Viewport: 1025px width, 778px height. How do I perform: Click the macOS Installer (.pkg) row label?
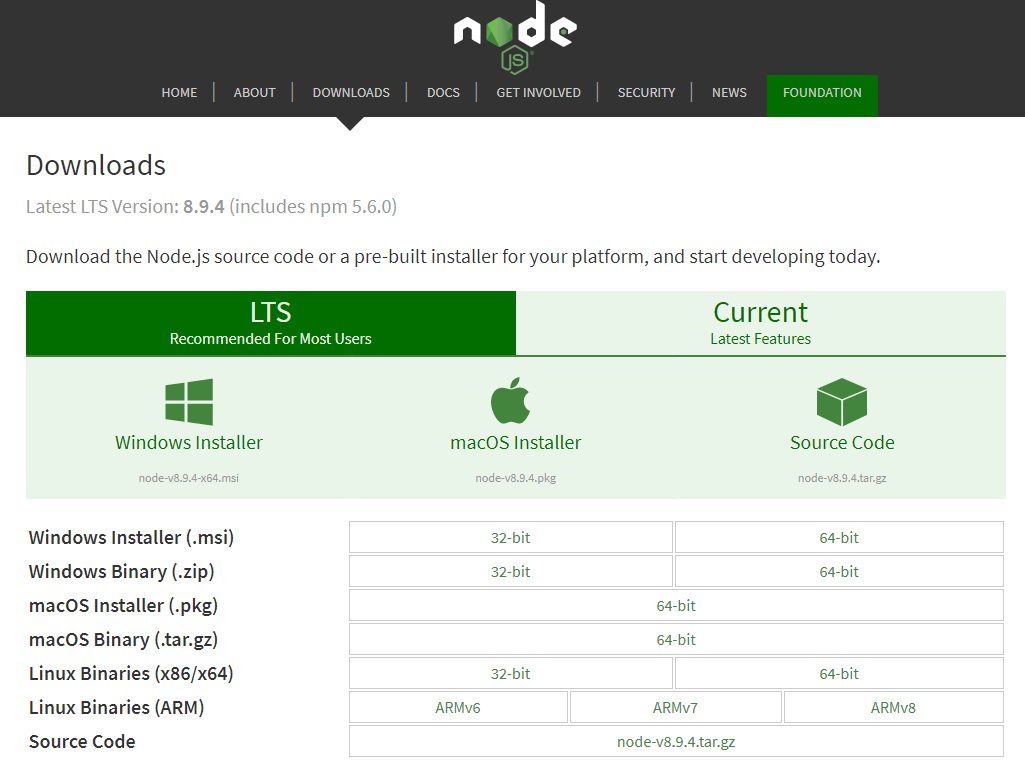tap(124, 605)
